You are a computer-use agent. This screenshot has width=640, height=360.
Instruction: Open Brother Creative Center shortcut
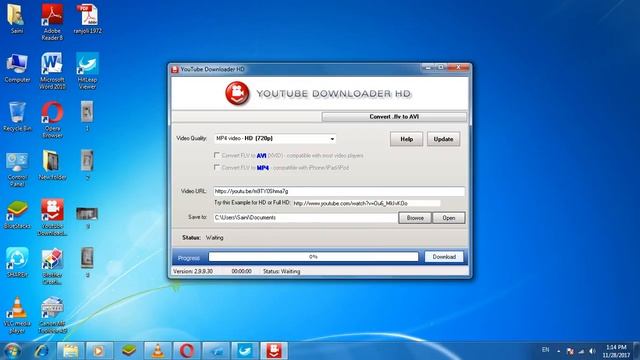point(52,266)
